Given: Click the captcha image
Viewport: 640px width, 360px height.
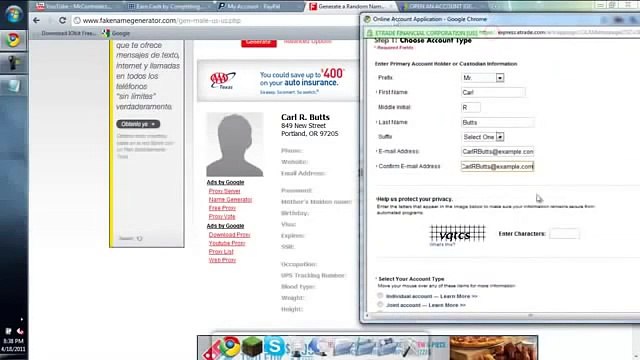Looking at the screenshot, I should coord(458,234).
